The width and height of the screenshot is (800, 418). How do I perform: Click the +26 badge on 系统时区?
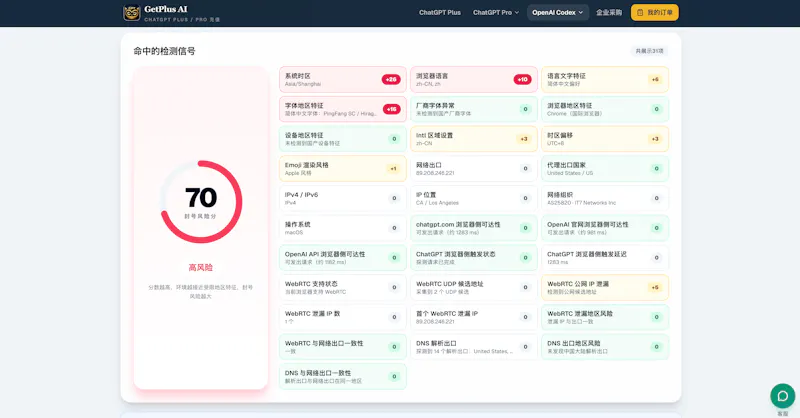coord(391,80)
